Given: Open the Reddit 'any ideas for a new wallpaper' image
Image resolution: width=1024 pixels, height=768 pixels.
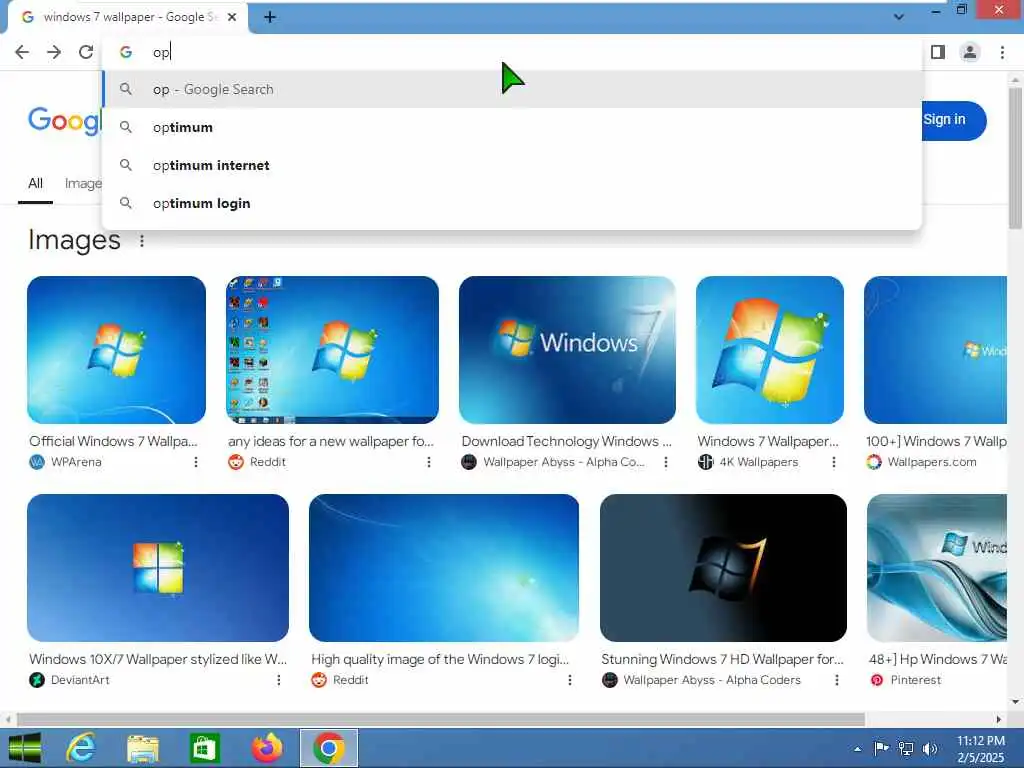Looking at the screenshot, I should [x=332, y=349].
